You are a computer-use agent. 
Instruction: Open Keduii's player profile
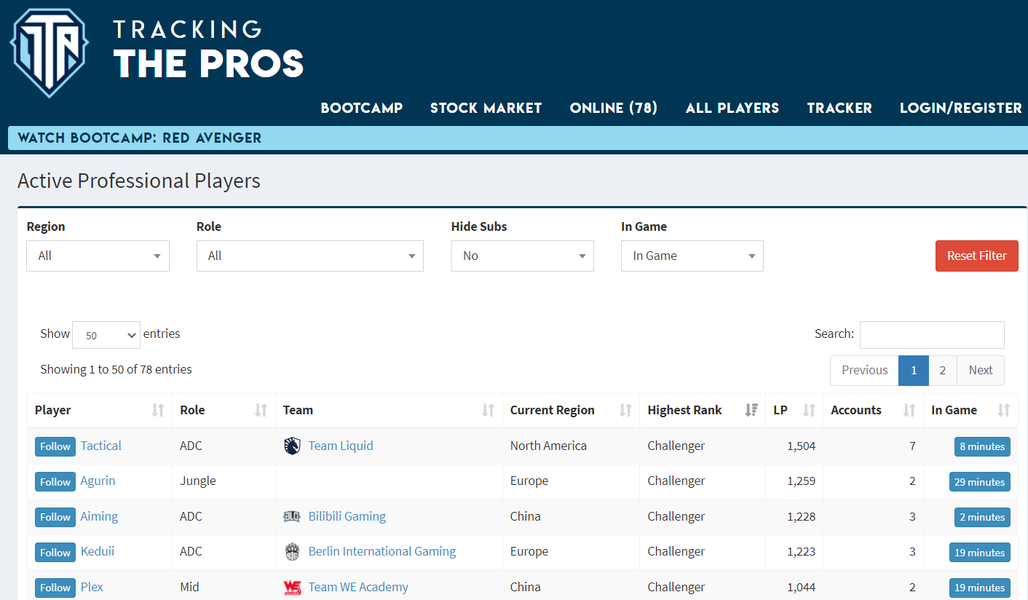[x=97, y=551]
